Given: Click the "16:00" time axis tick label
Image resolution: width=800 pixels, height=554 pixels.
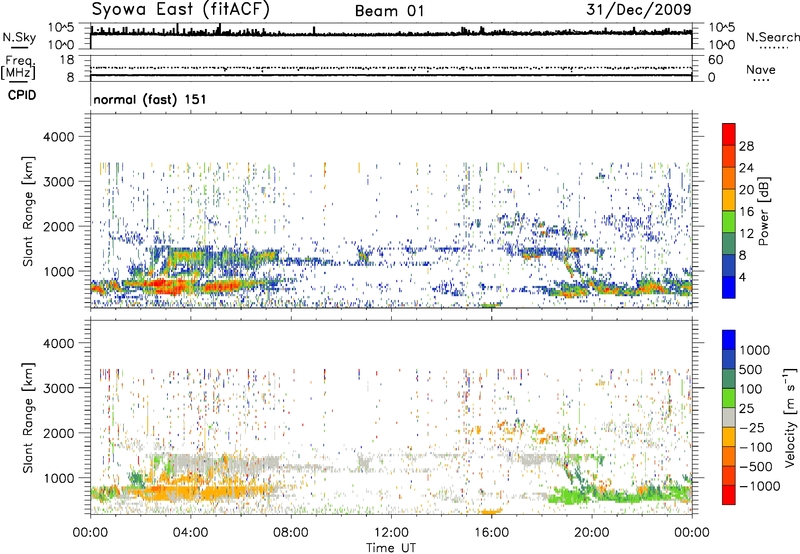Looking at the screenshot, I should point(491,533).
